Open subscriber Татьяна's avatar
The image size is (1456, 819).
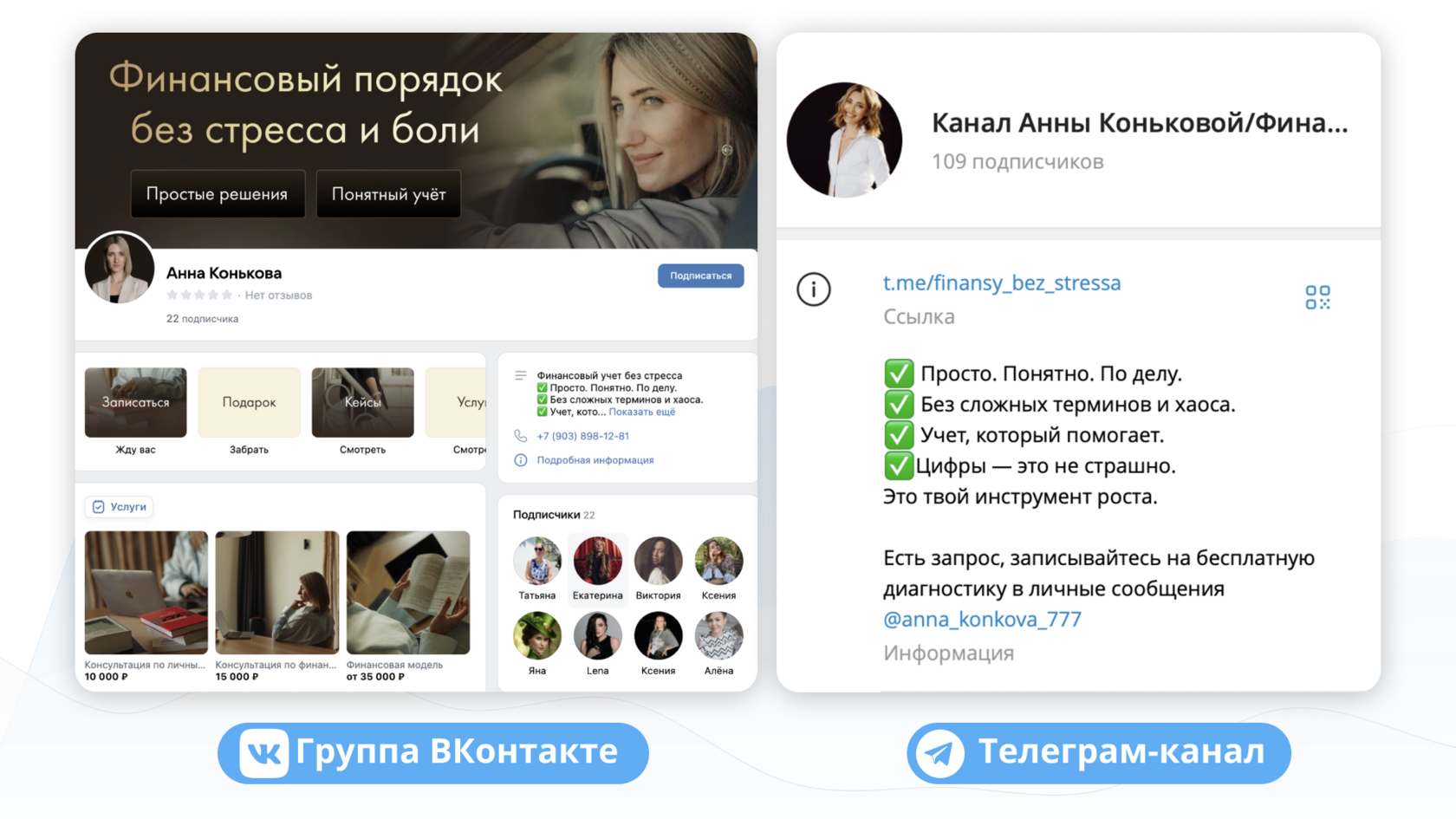click(537, 561)
